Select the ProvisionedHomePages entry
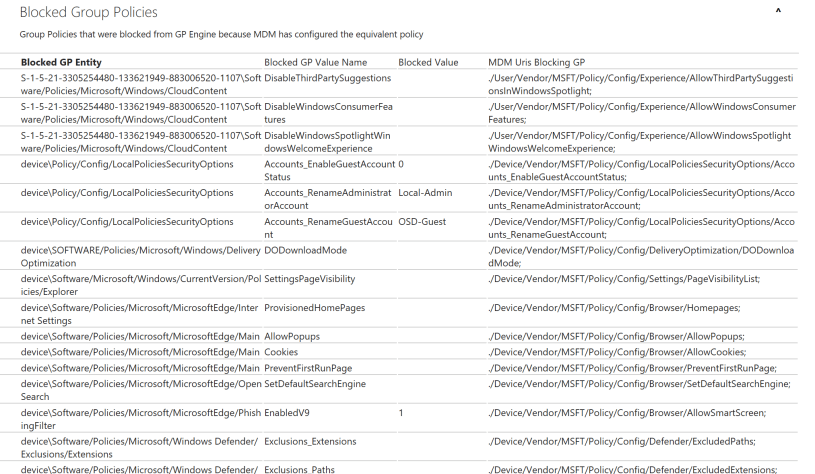The width and height of the screenshot is (815, 474). coord(314,308)
